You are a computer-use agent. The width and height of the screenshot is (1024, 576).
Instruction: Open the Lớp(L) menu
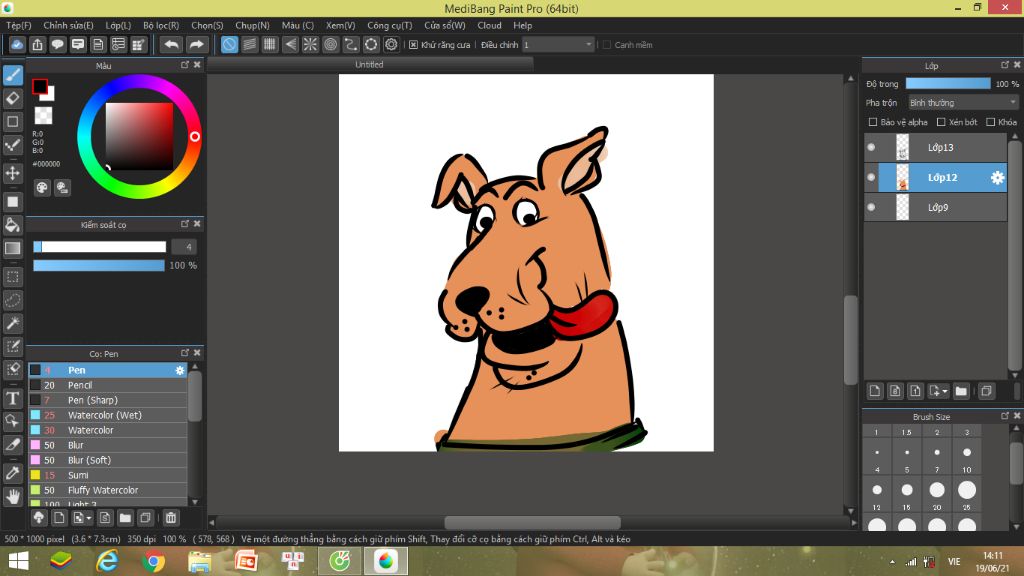[118, 25]
